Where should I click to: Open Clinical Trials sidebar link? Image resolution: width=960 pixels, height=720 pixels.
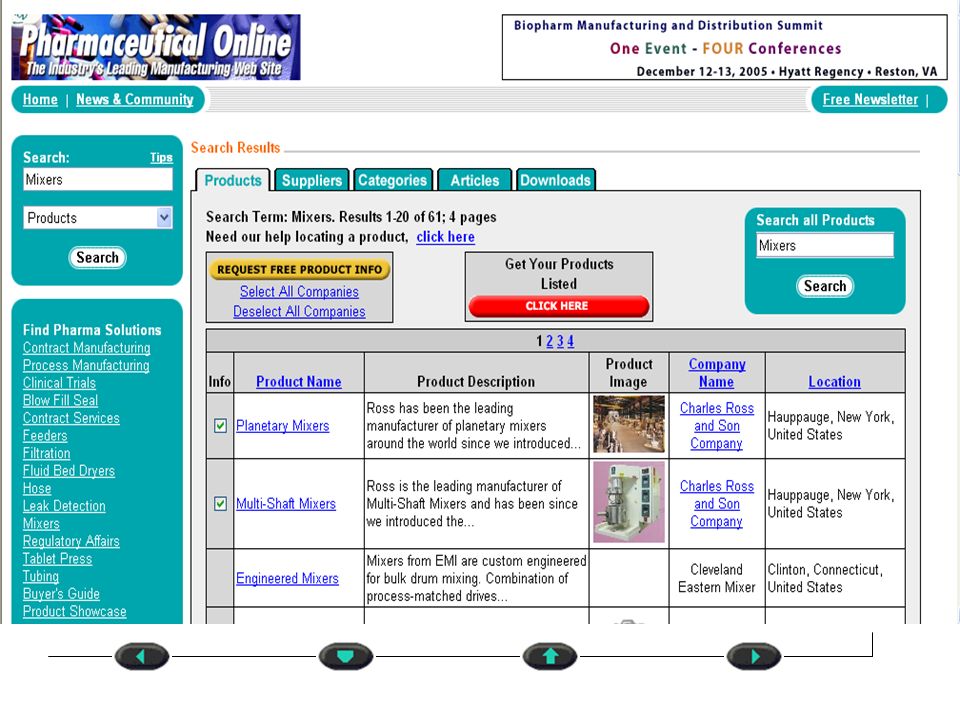point(59,383)
